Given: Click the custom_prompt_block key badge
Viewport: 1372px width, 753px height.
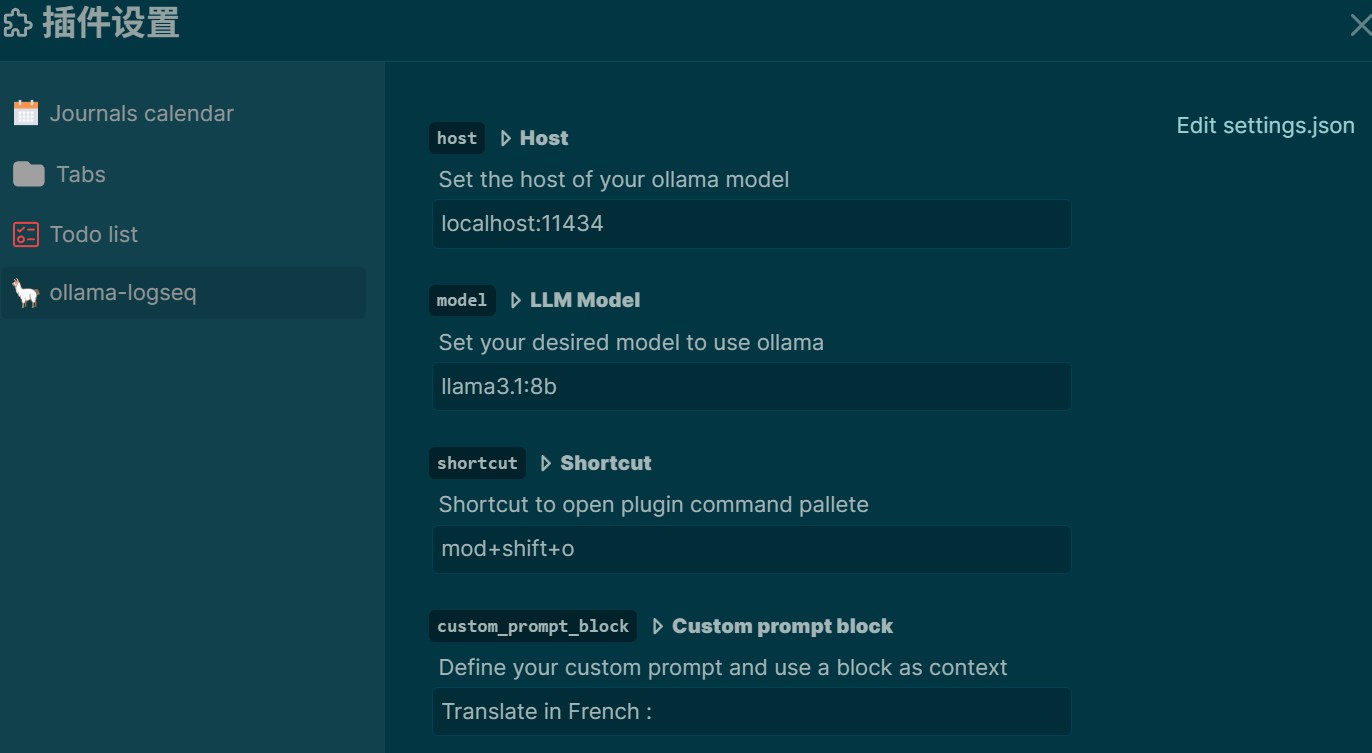Looking at the screenshot, I should (x=533, y=626).
